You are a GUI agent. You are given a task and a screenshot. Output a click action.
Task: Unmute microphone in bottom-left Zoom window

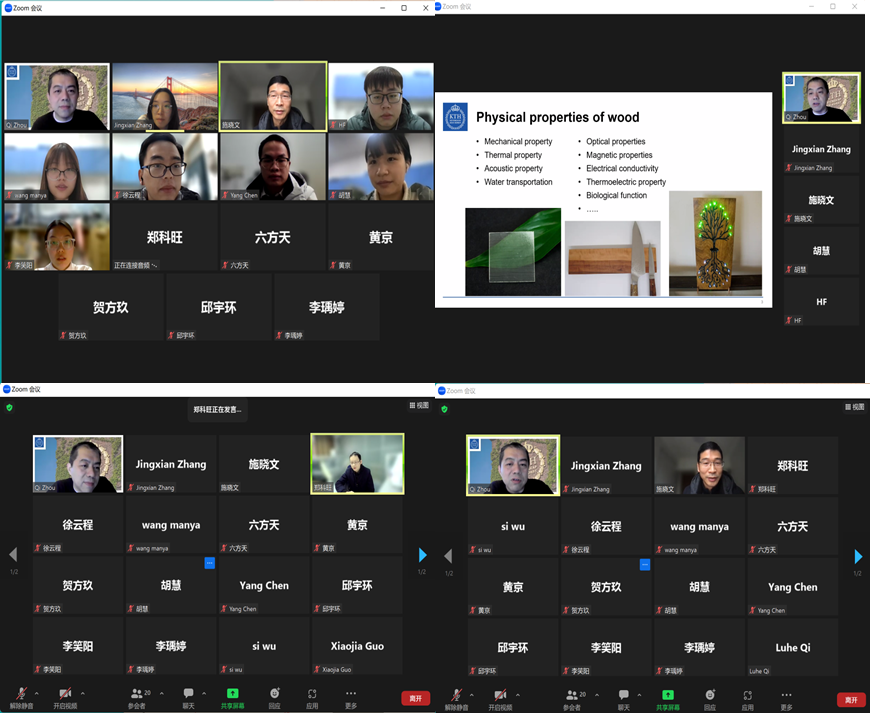coord(22,695)
